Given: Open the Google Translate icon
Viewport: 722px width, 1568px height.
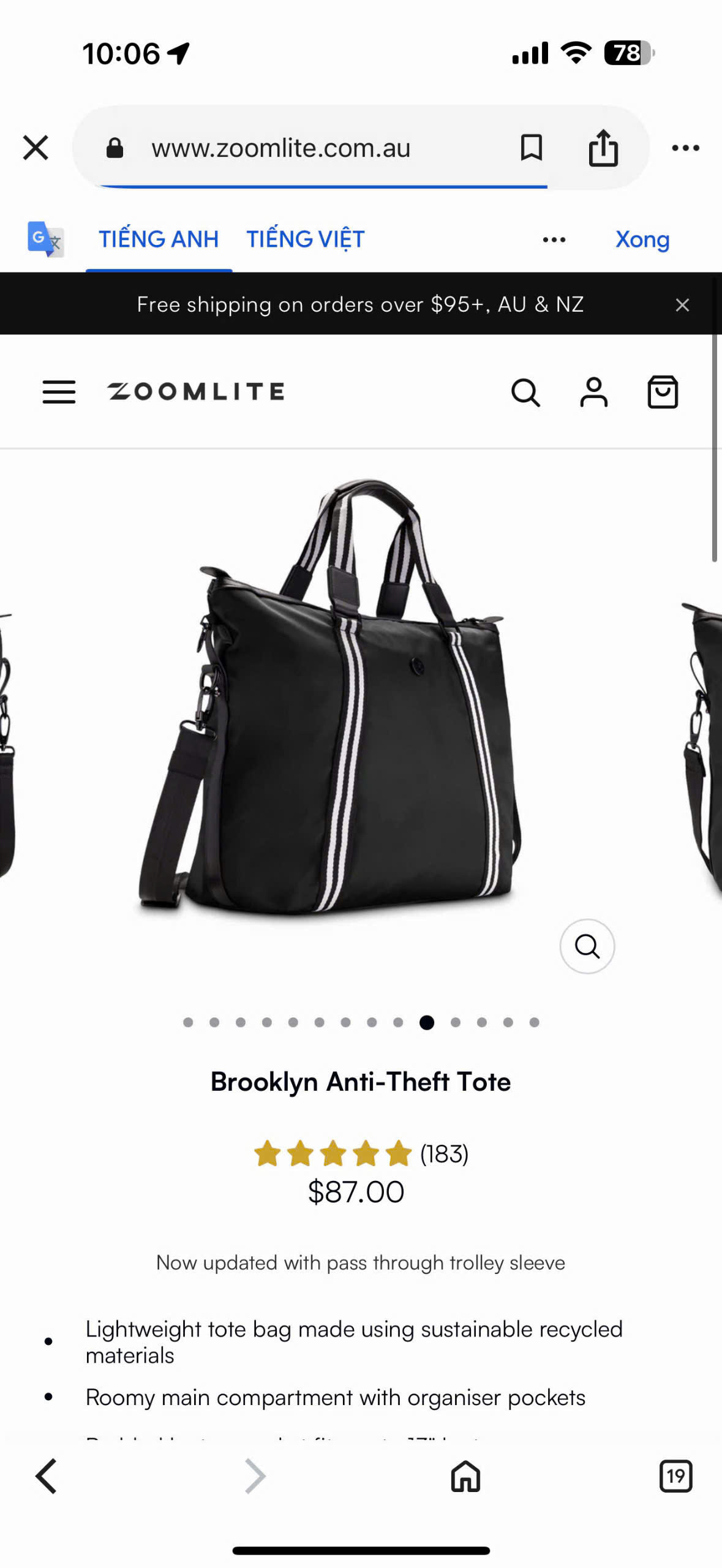Looking at the screenshot, I should click(x=45, y=239).
